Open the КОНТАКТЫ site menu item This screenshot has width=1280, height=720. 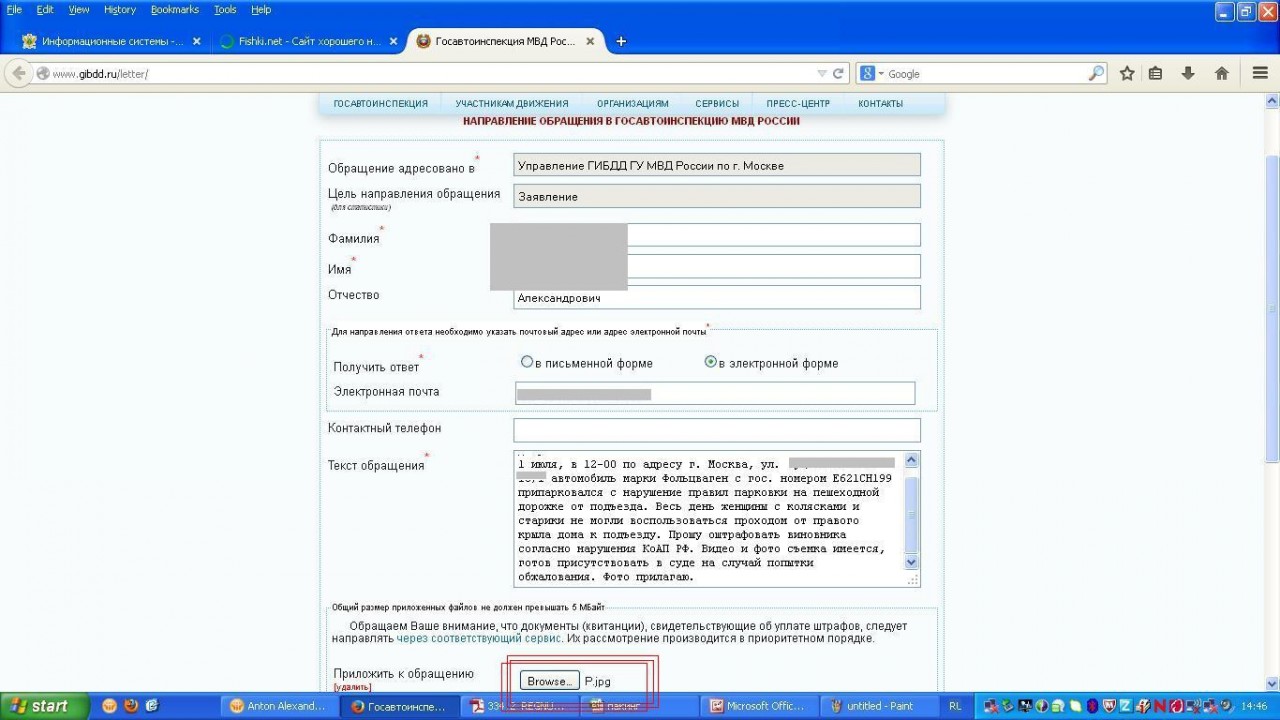pos(880,103)
